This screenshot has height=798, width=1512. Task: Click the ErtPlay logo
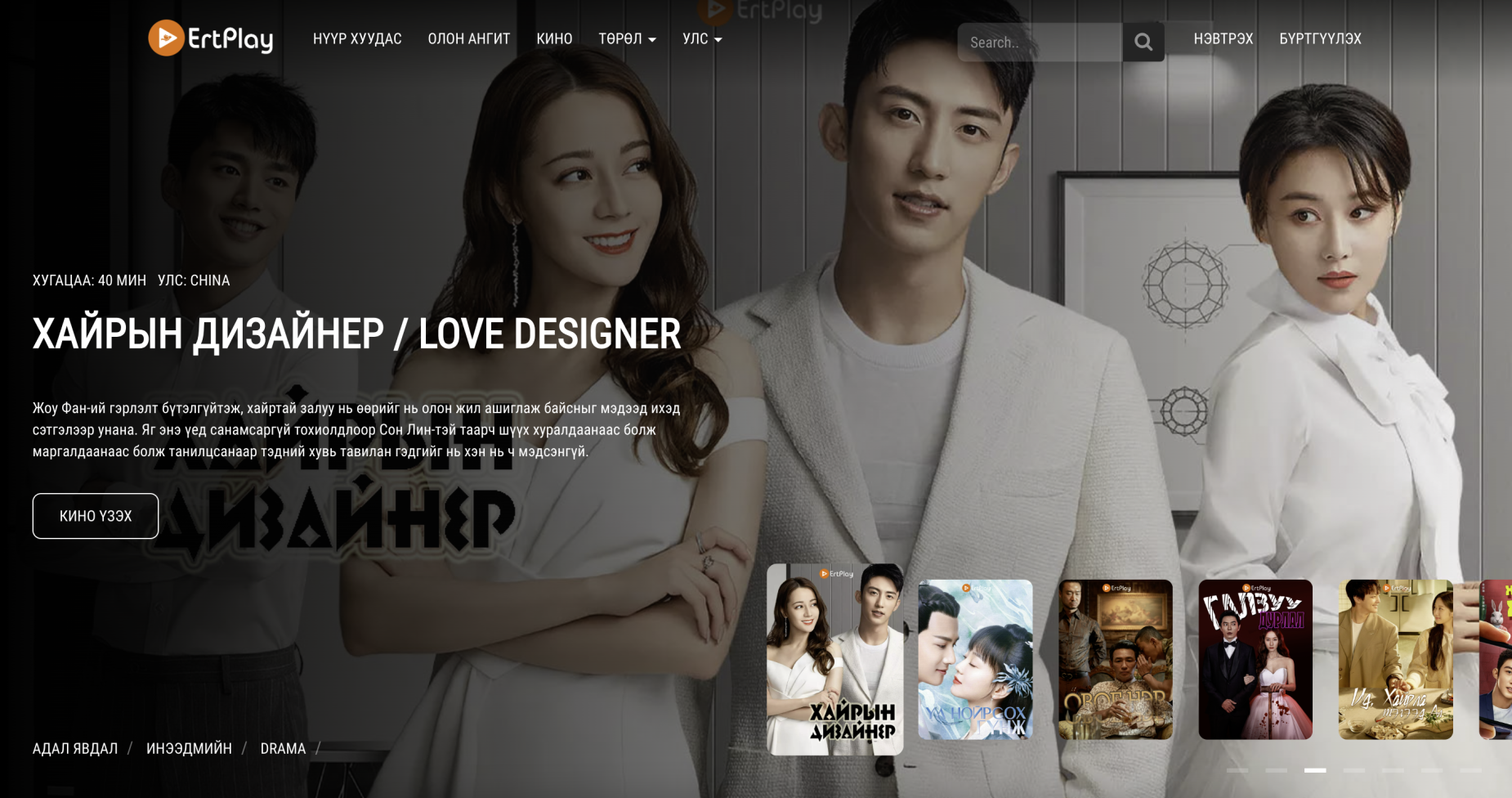[x=211, y=38]
